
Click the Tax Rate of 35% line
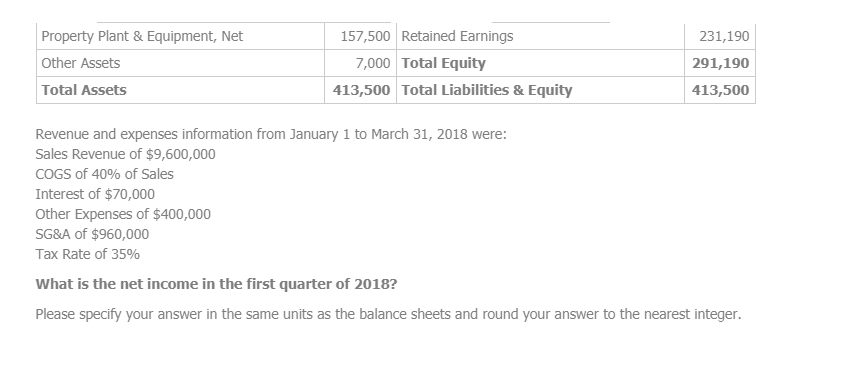(87, 254)
